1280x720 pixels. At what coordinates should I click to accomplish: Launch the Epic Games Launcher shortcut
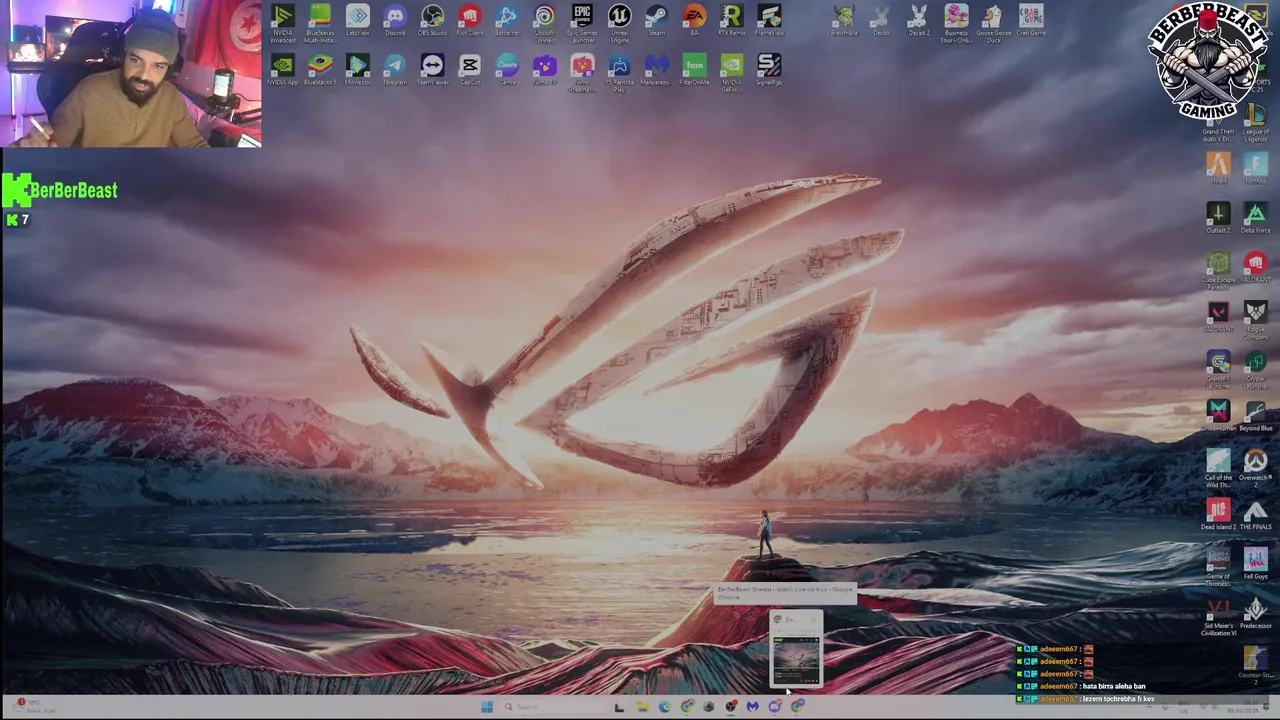582,24
